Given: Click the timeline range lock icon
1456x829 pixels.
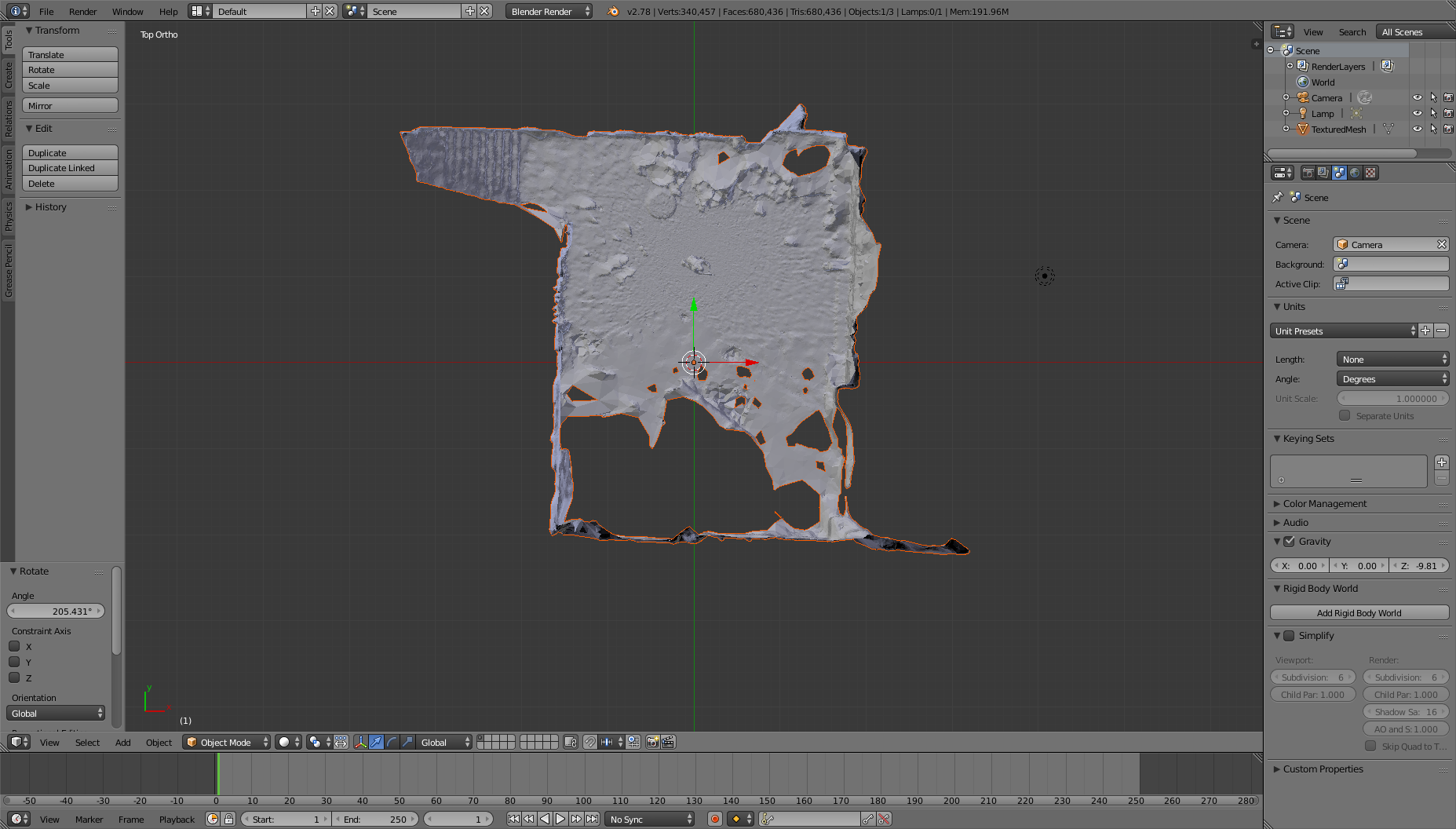Looking at the screenshot, I should [x=228, y=819].
